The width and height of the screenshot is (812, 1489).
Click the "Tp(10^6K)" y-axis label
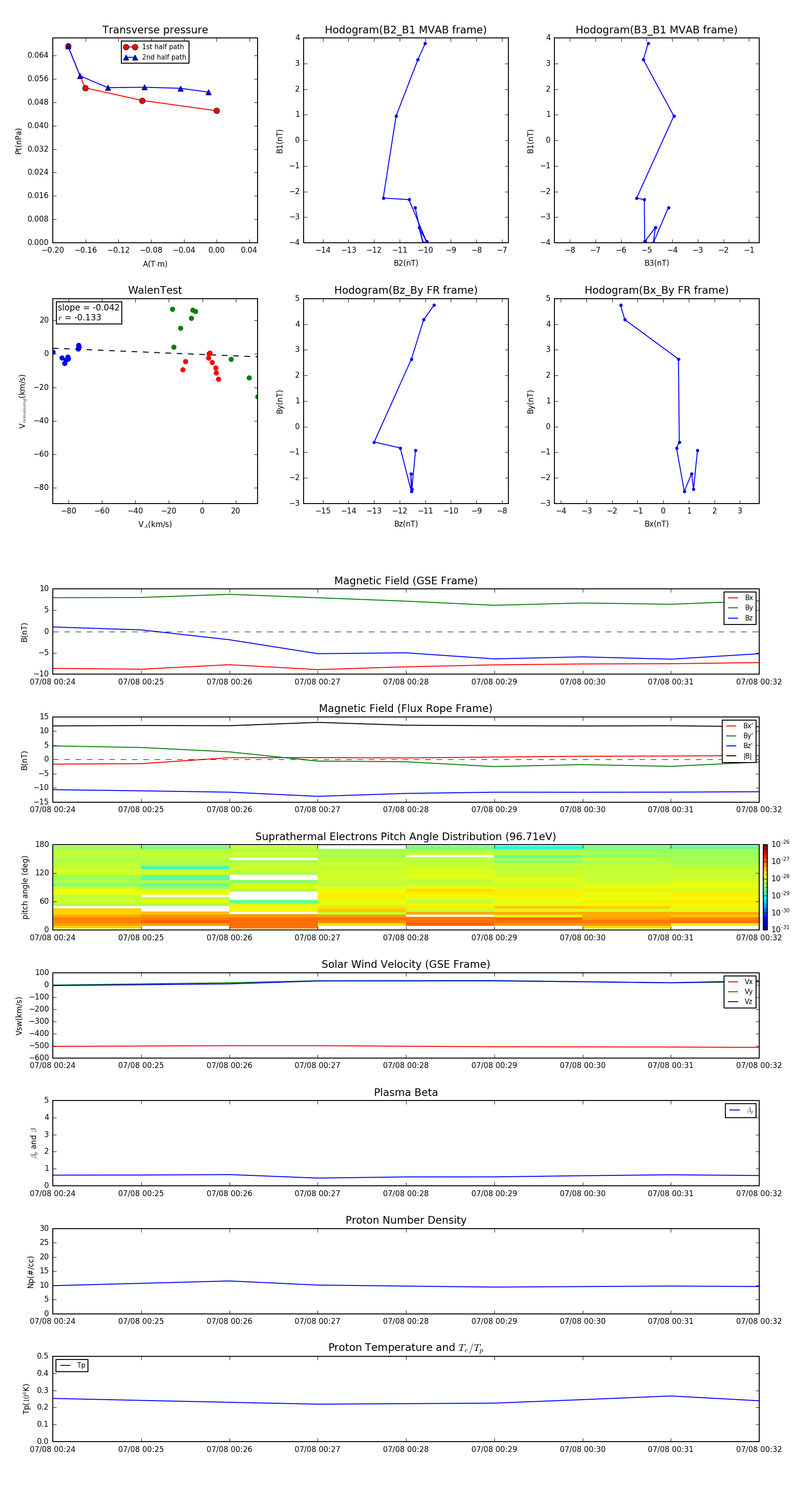[26, 1399]
